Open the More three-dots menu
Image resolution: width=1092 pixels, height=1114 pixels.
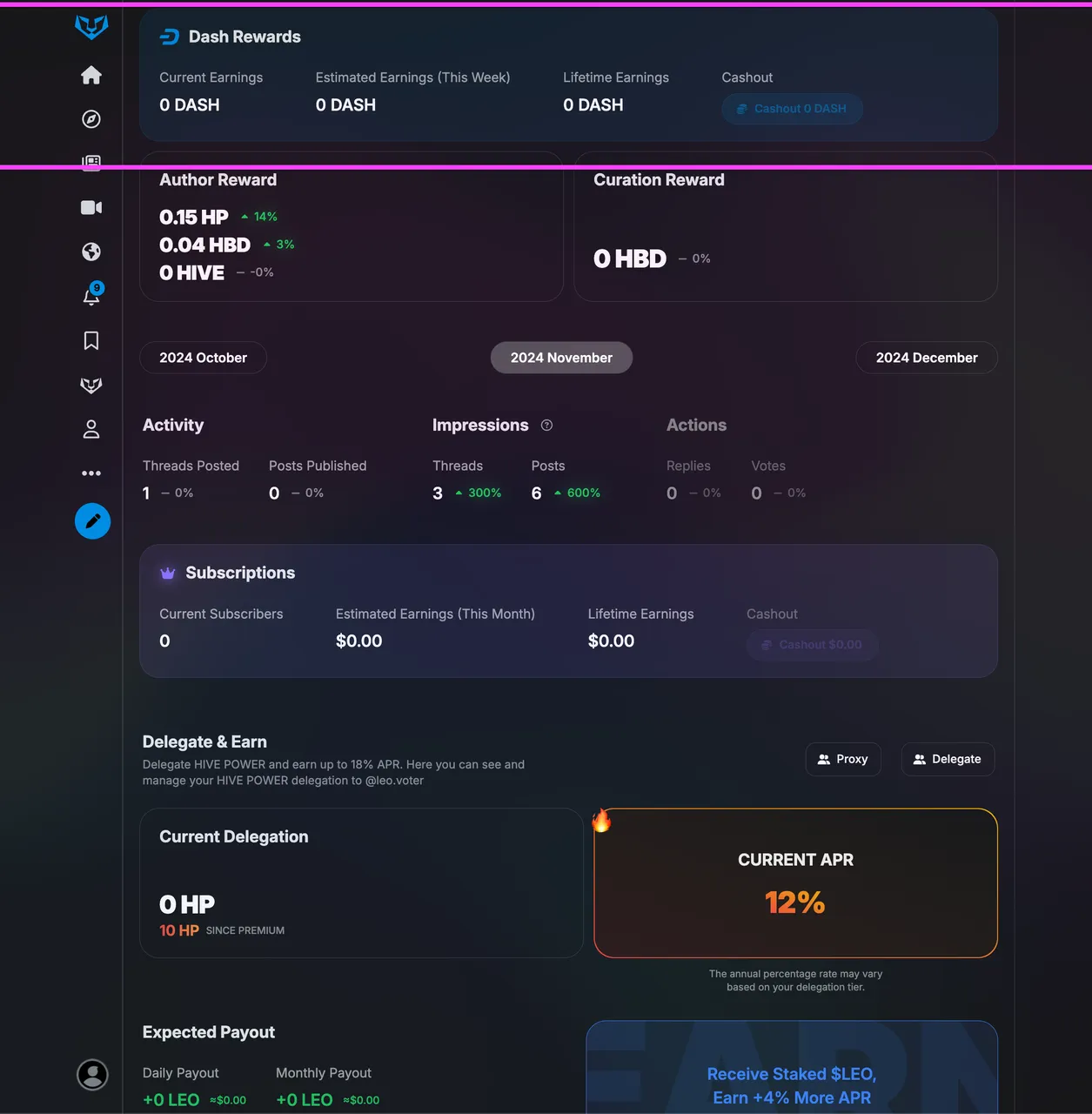91,473
